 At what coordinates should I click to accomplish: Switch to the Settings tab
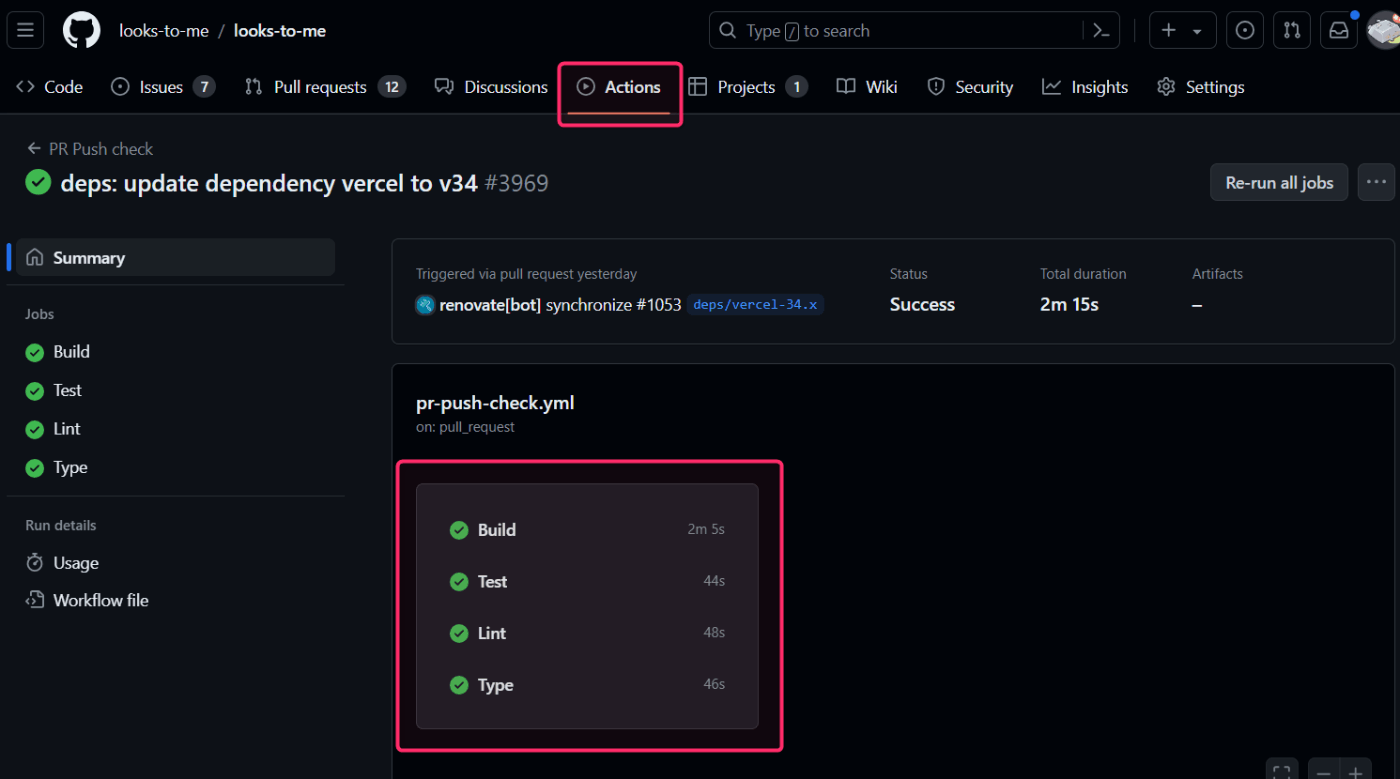[x=1200, y=87]
